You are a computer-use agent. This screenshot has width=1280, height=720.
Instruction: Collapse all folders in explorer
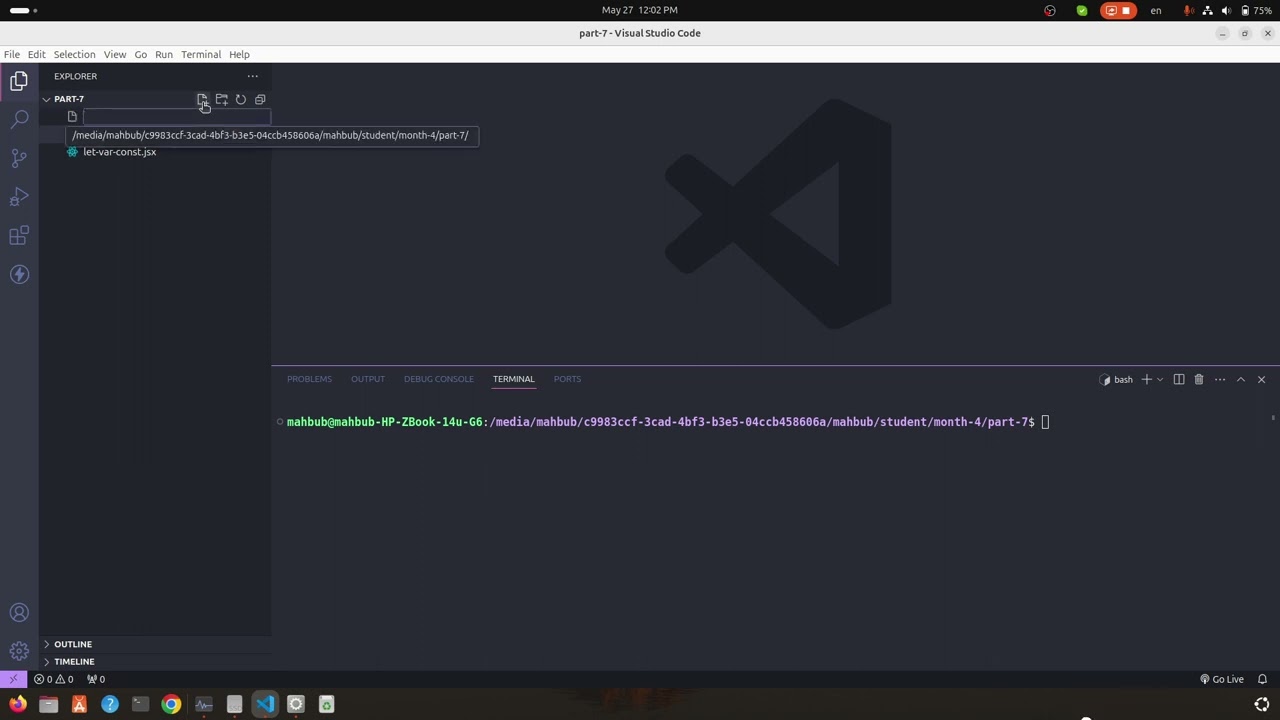point(260,99)
